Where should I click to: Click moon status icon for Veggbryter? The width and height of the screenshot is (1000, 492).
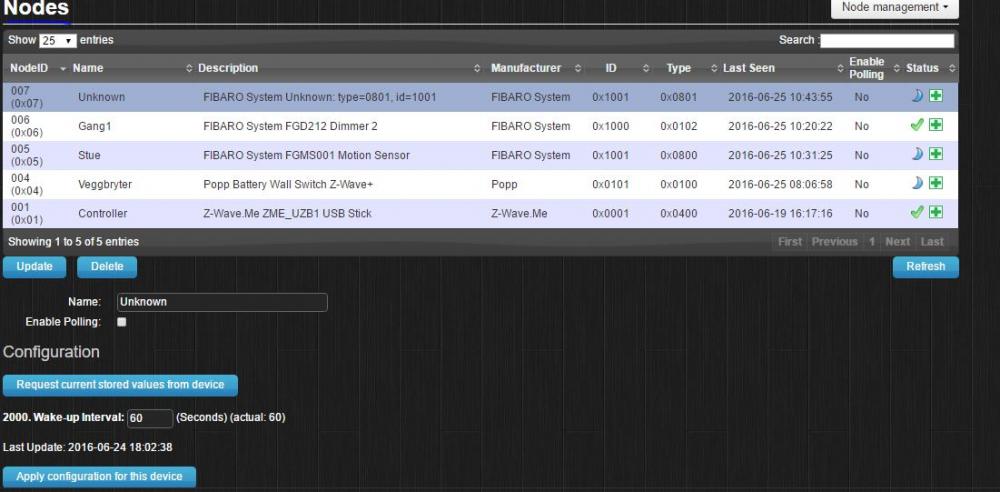coord(917,183)
